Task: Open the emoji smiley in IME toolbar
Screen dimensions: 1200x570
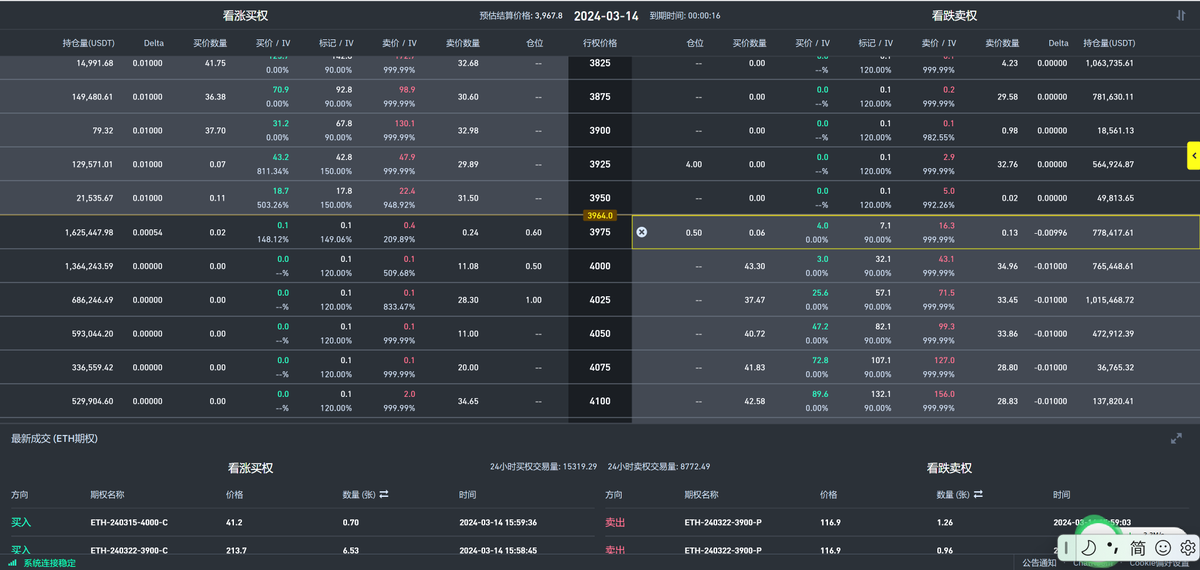Action: point(1163,548)
